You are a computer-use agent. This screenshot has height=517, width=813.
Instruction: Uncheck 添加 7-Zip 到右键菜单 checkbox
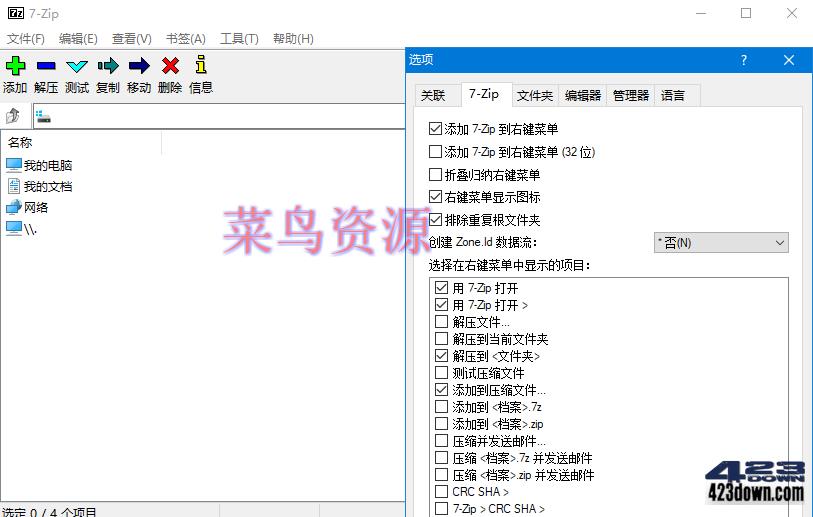coord(436,129)
